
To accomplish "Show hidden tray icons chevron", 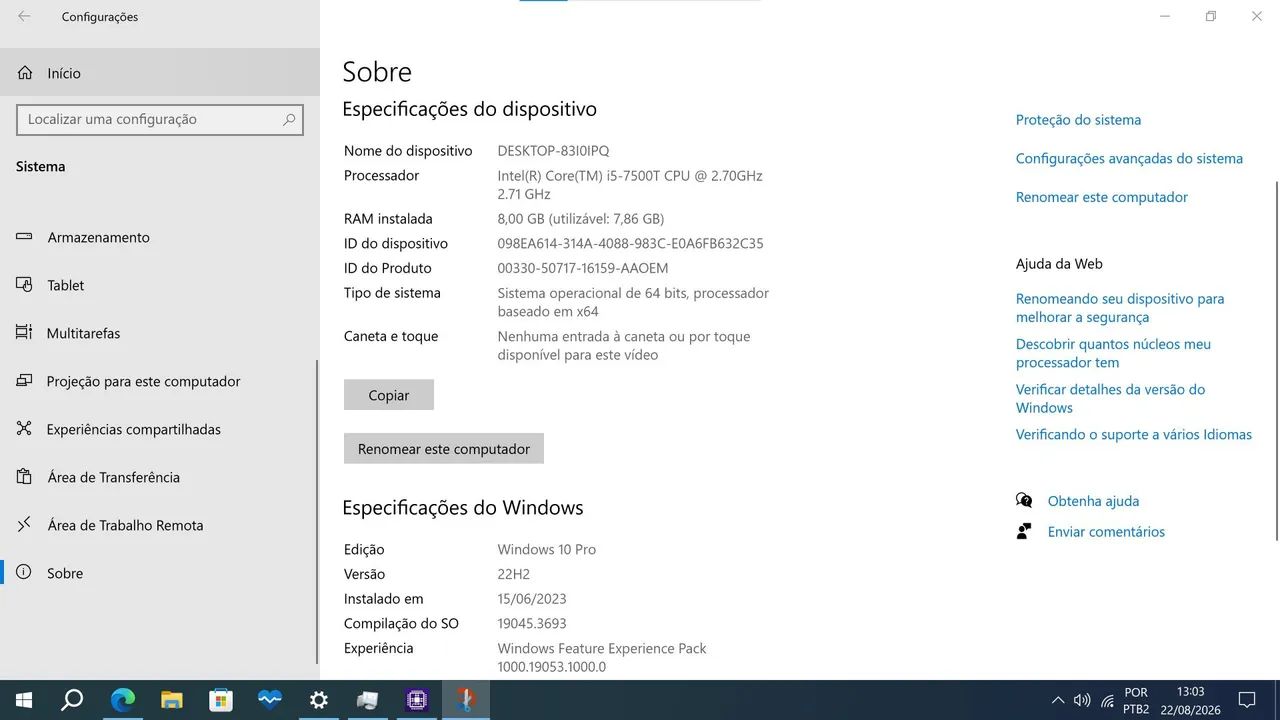I will pos(1058,700).
